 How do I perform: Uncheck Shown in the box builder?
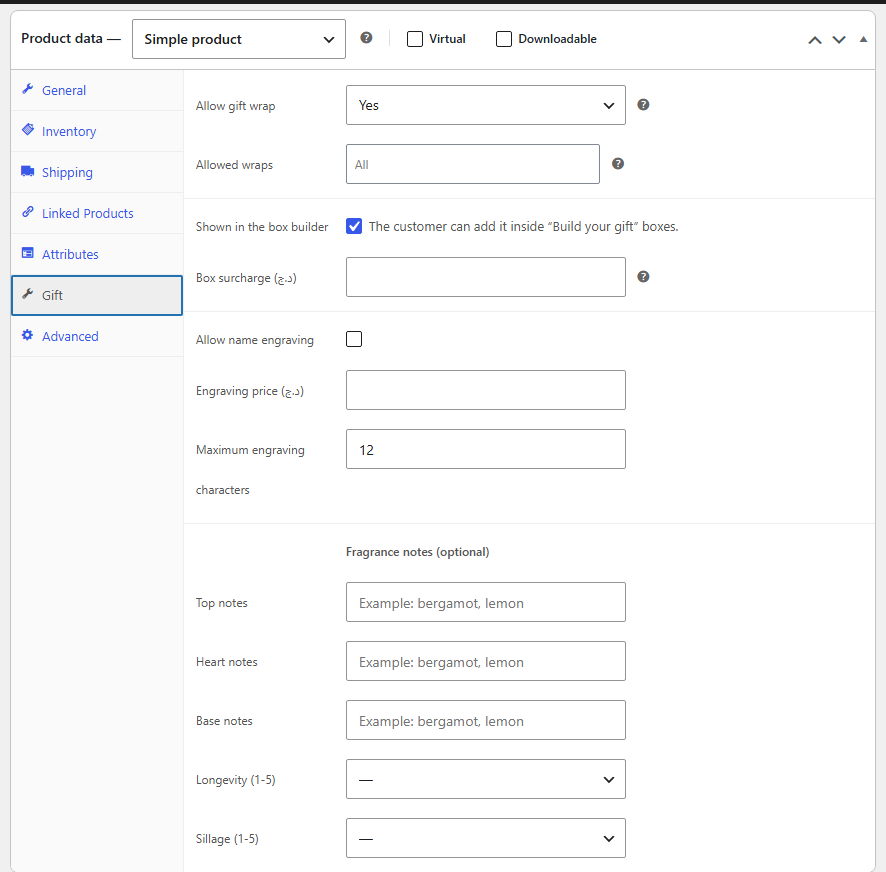tap(354, 226)
